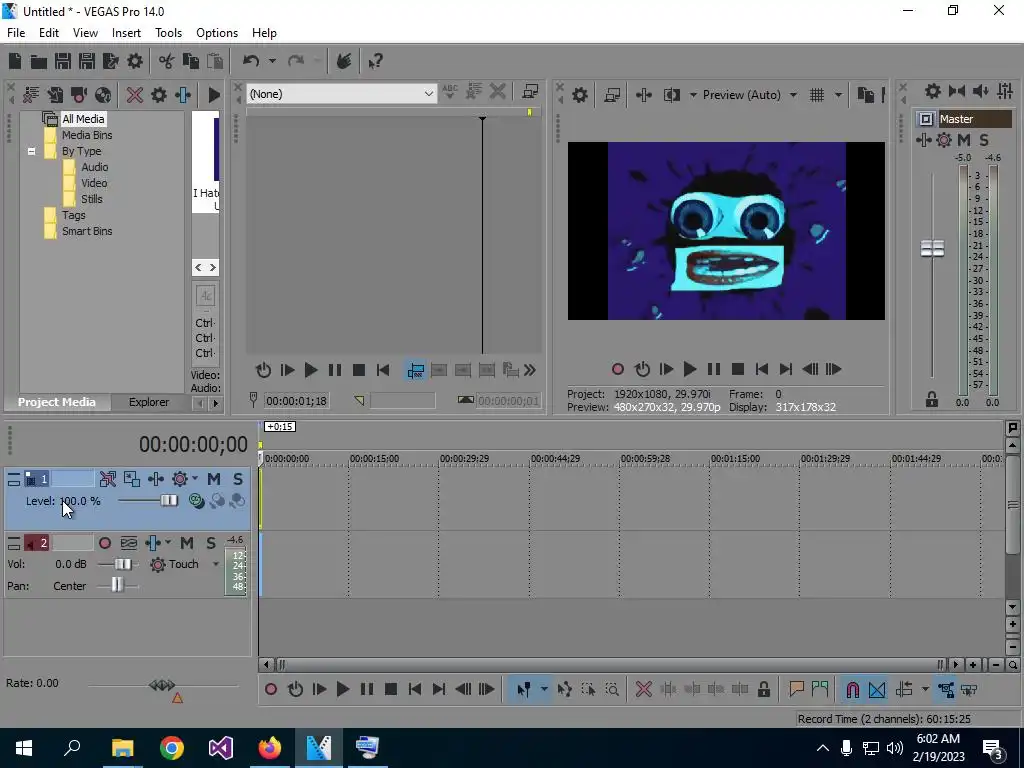The height and width of the screenshot is (768, 1024).
Task: Lock the Master fader channels
Action: pyautogui.click(x=932, y=399)
